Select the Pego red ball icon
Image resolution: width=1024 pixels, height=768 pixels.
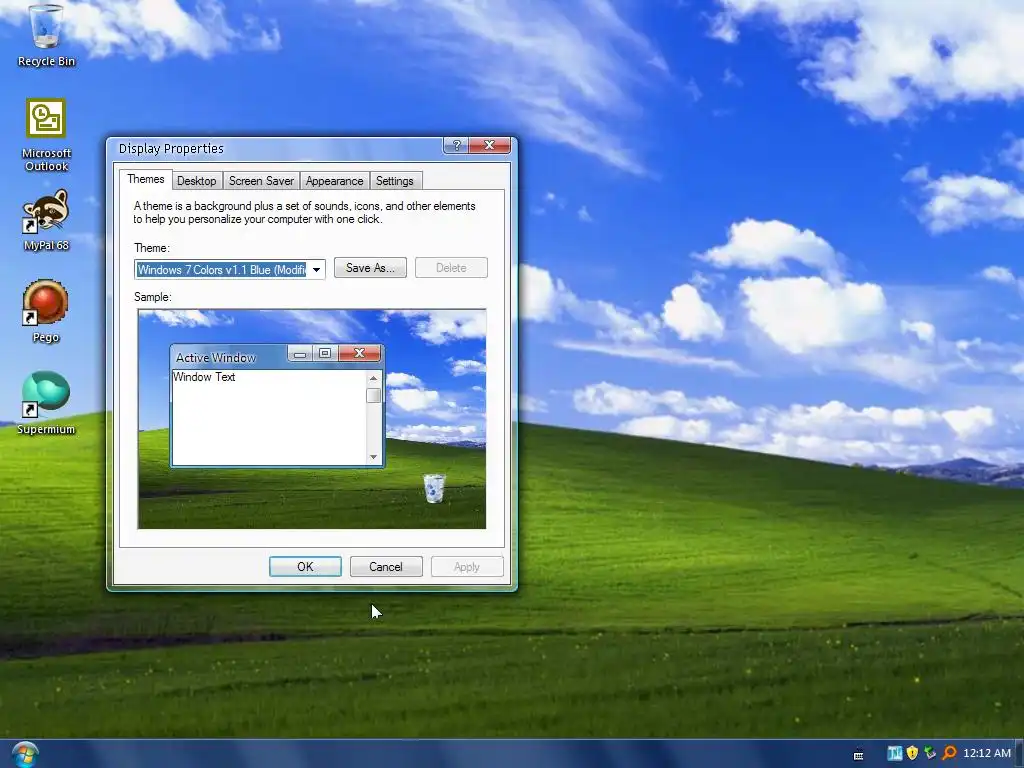46,311
